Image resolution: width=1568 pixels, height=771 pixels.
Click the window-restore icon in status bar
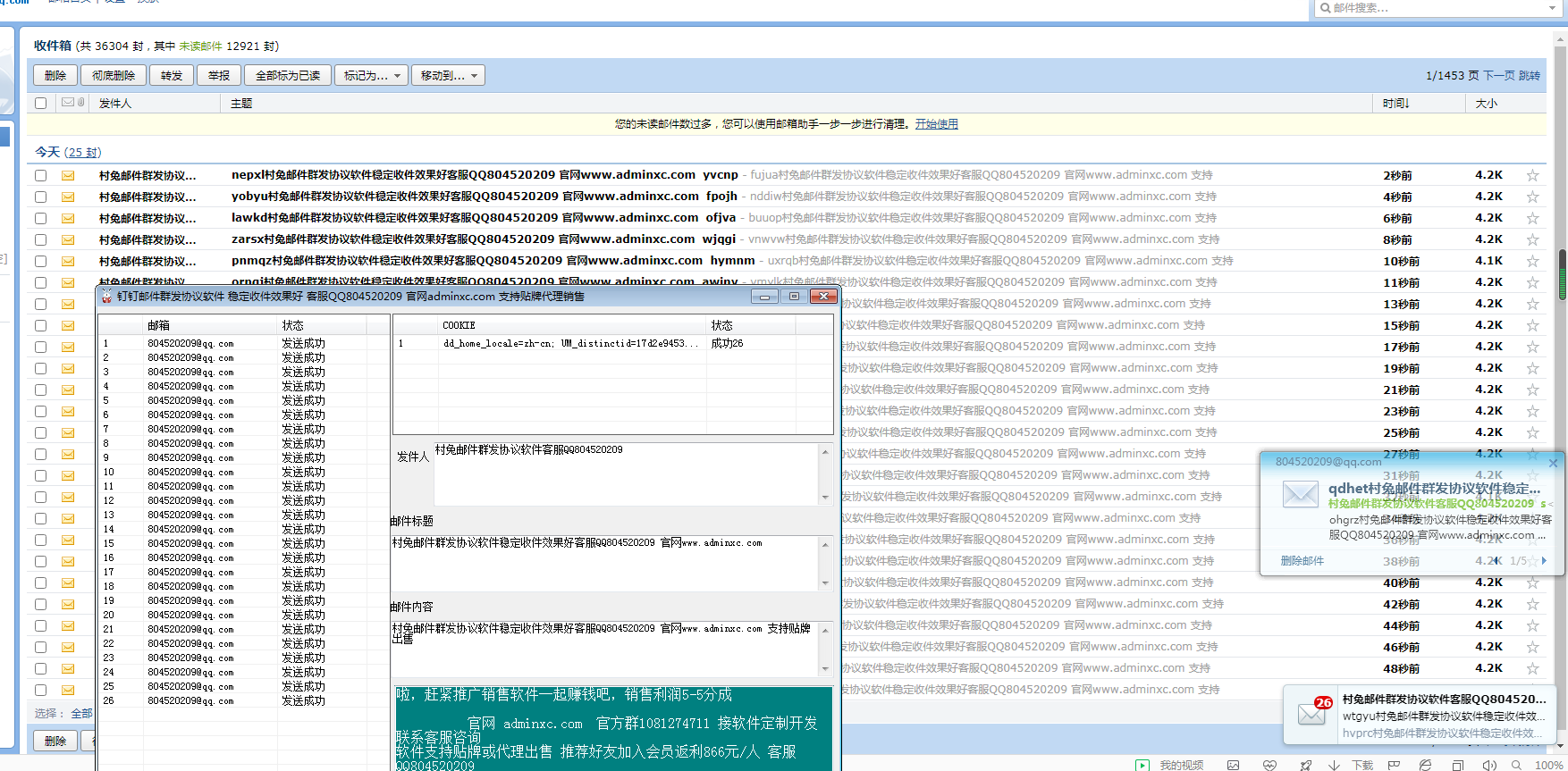[1457, 765]
